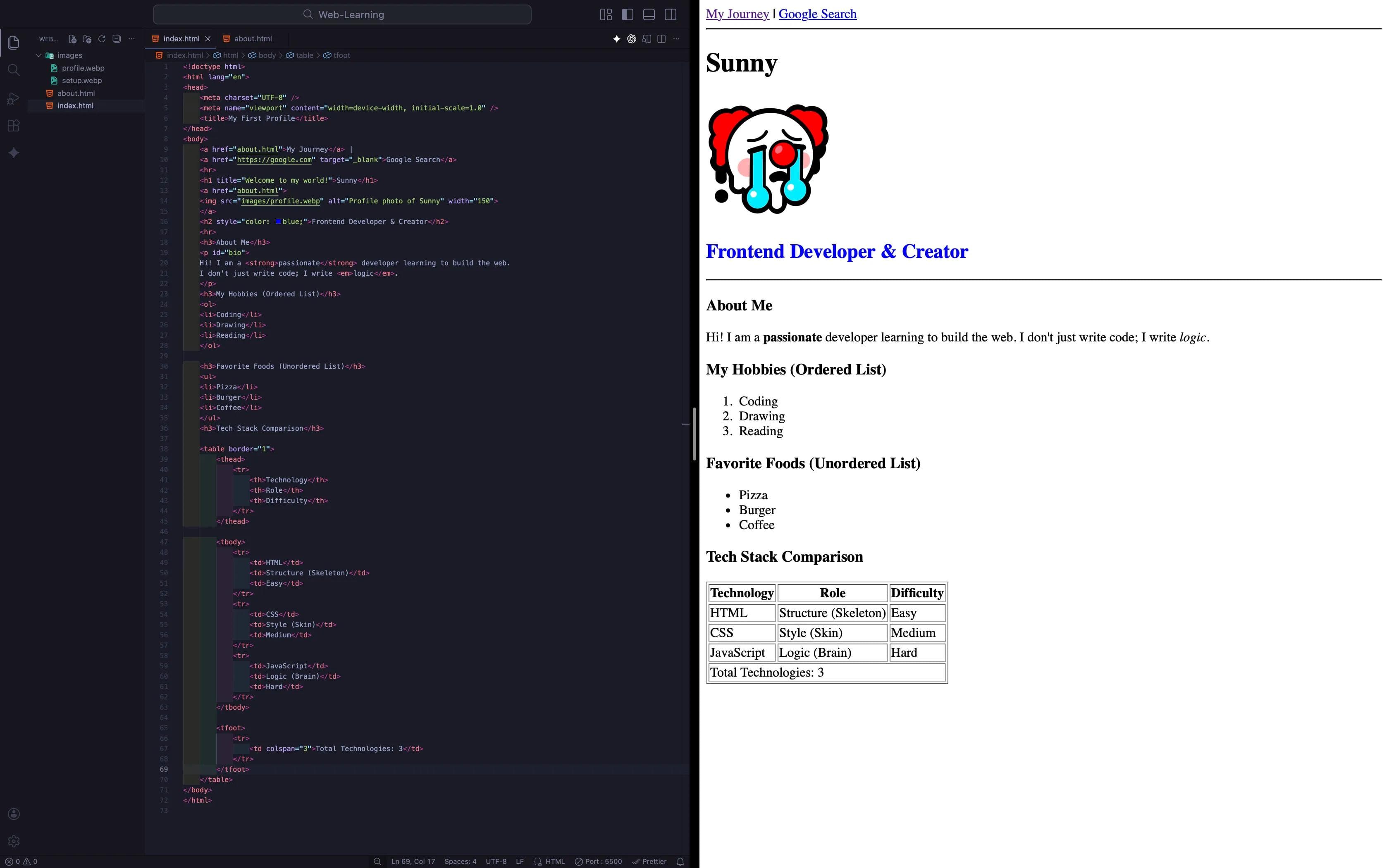Viewport: 1389px width, 868px height.
Task: Click the New File icon in explorer
Action: (x=72, y=39)
